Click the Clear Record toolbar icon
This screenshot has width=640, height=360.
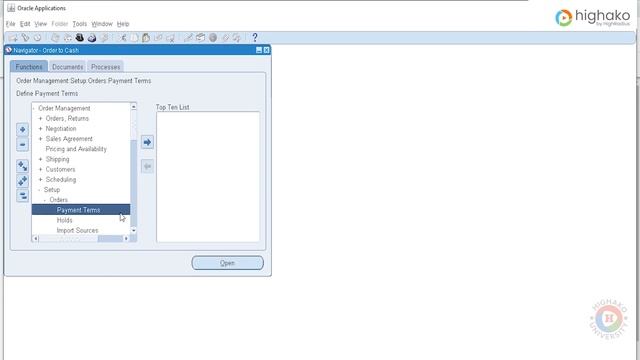[x=158, y=38]
